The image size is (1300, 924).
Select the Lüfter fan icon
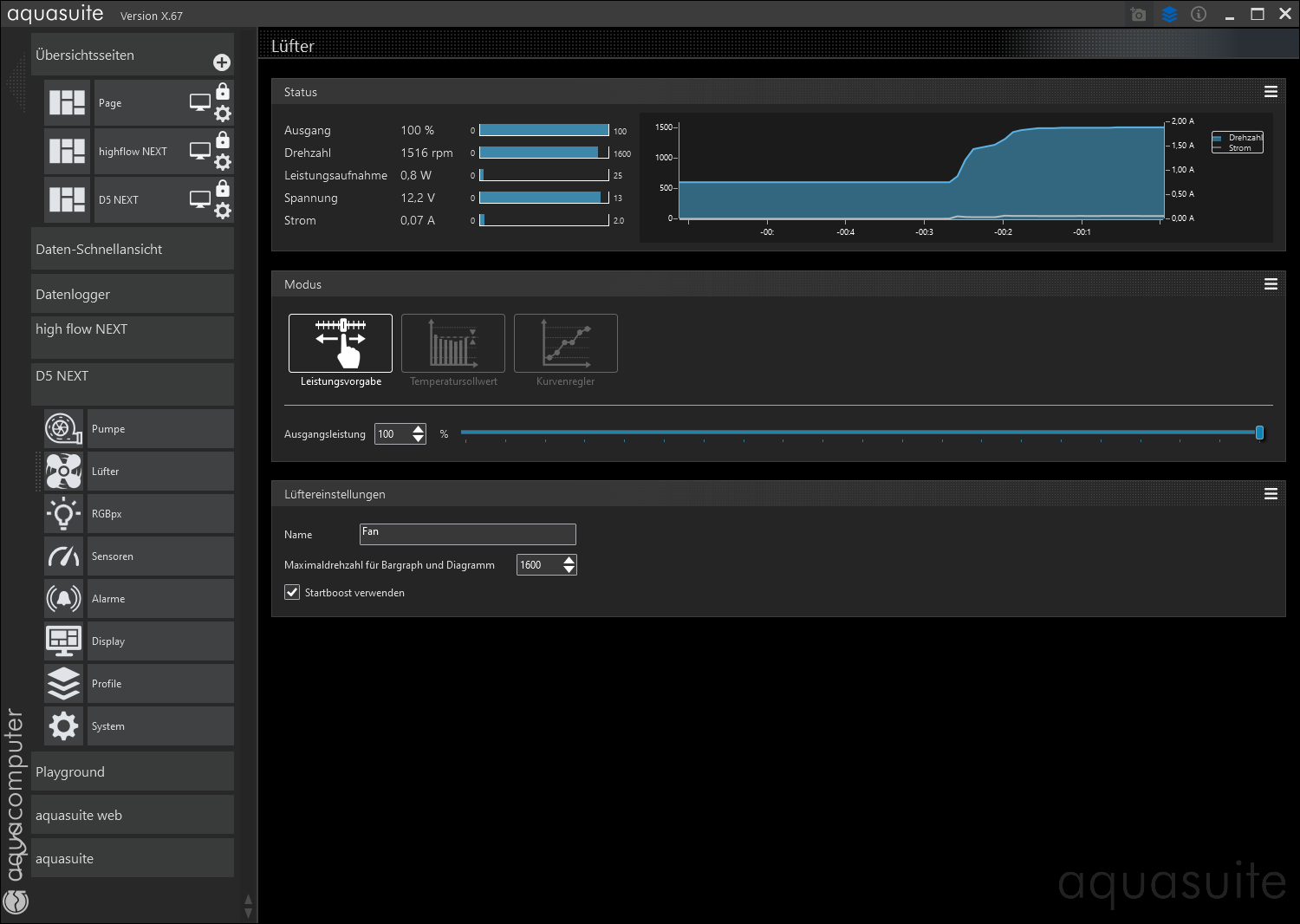[63, 471]
